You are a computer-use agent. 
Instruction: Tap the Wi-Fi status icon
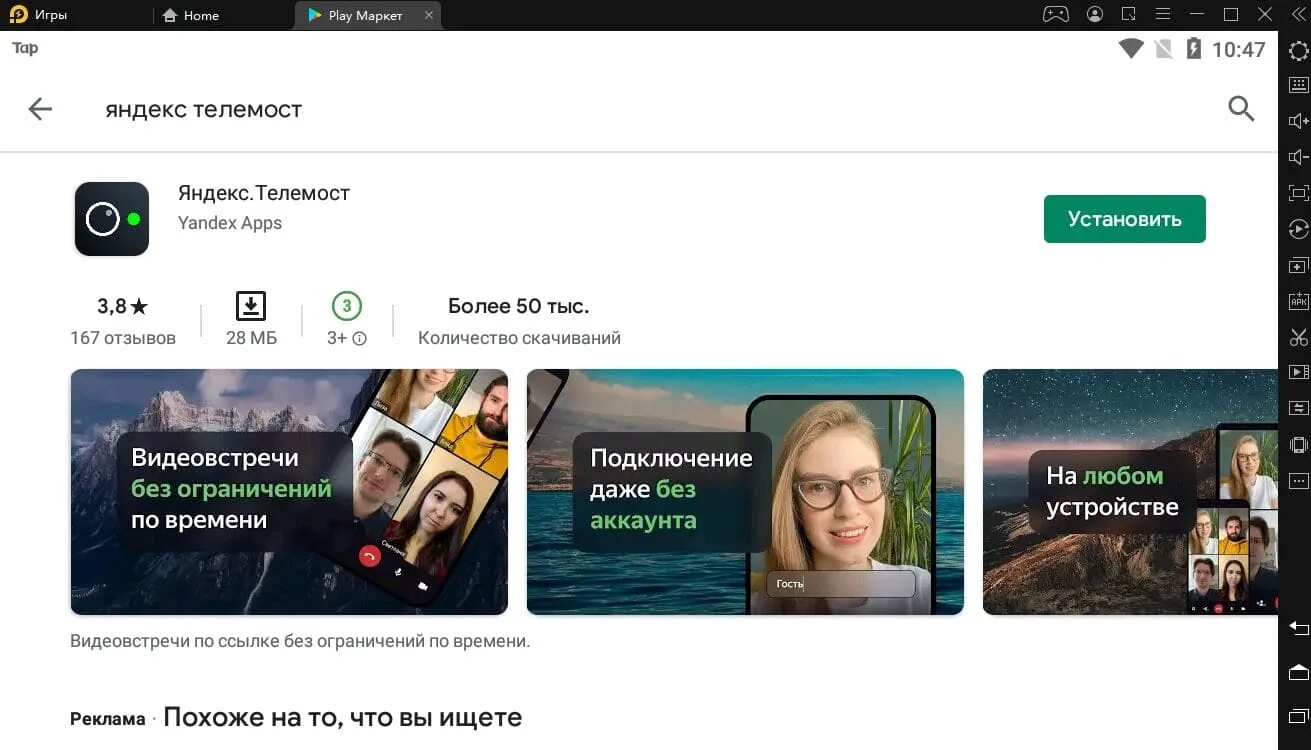click(x=1131, y=49)
